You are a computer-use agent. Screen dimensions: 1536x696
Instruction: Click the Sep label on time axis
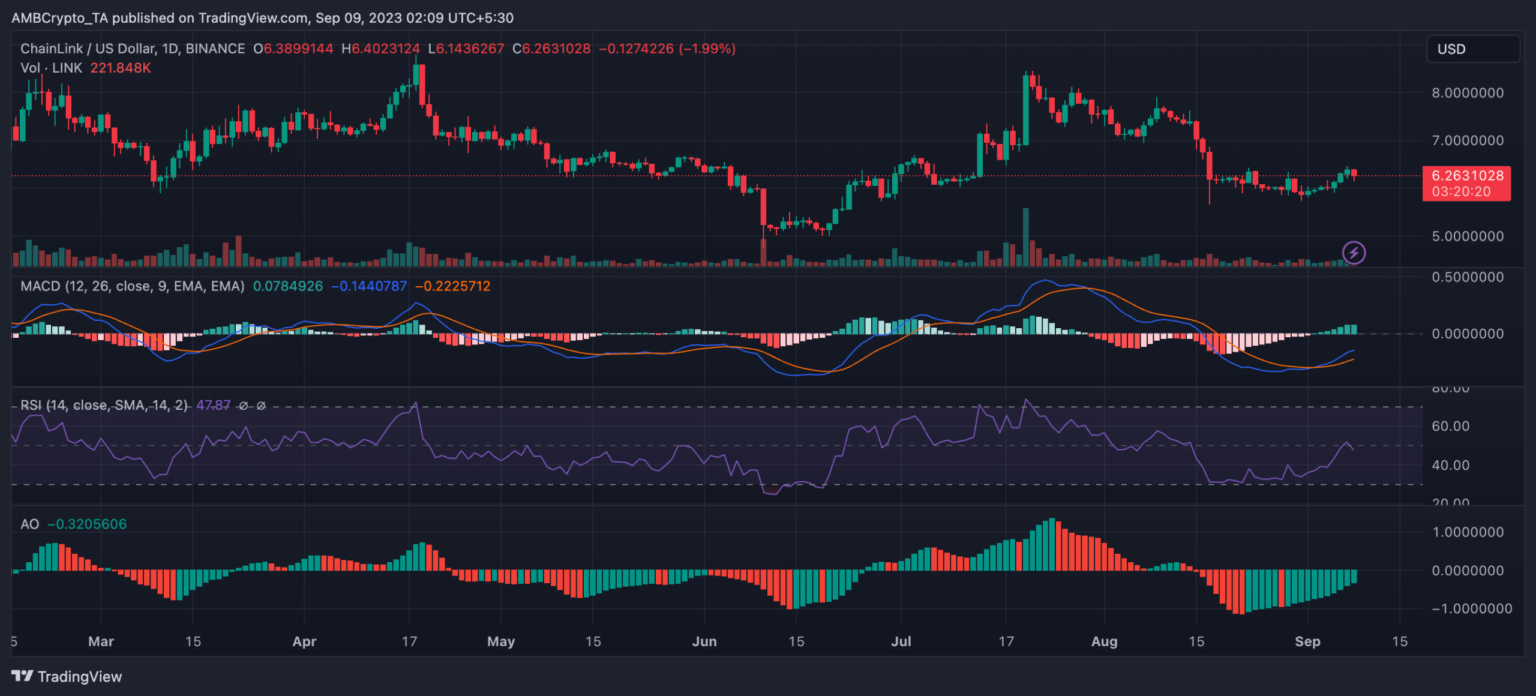(x=1302, y=641)
